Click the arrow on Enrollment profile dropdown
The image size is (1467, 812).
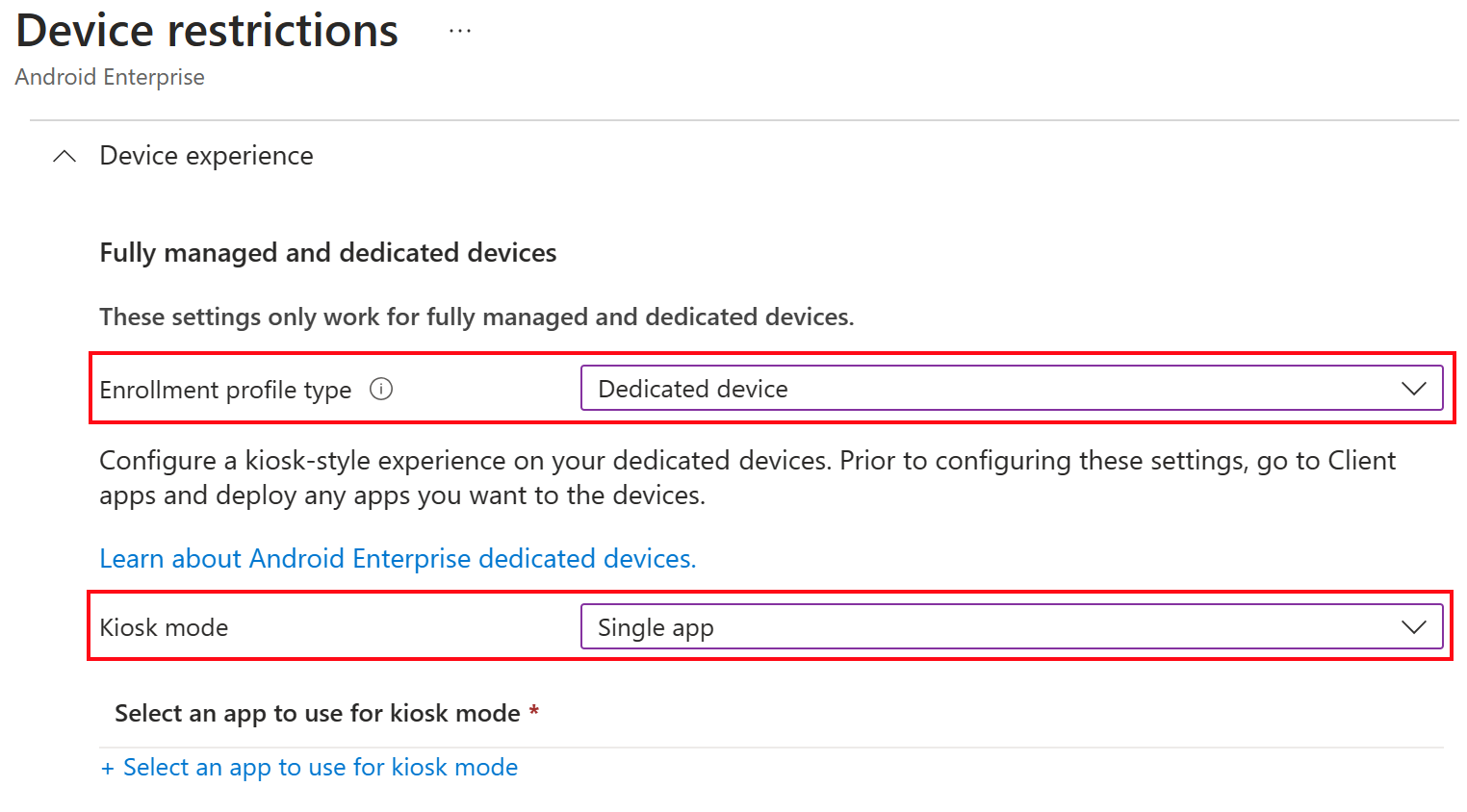click(x=1413, y=389)
